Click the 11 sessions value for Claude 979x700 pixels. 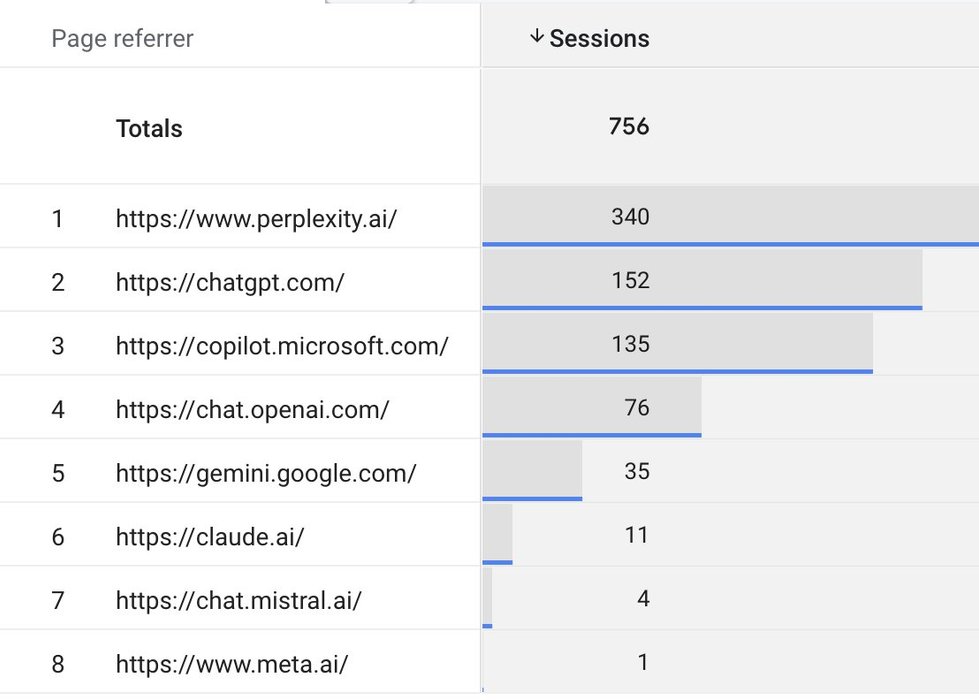(637, 535)
